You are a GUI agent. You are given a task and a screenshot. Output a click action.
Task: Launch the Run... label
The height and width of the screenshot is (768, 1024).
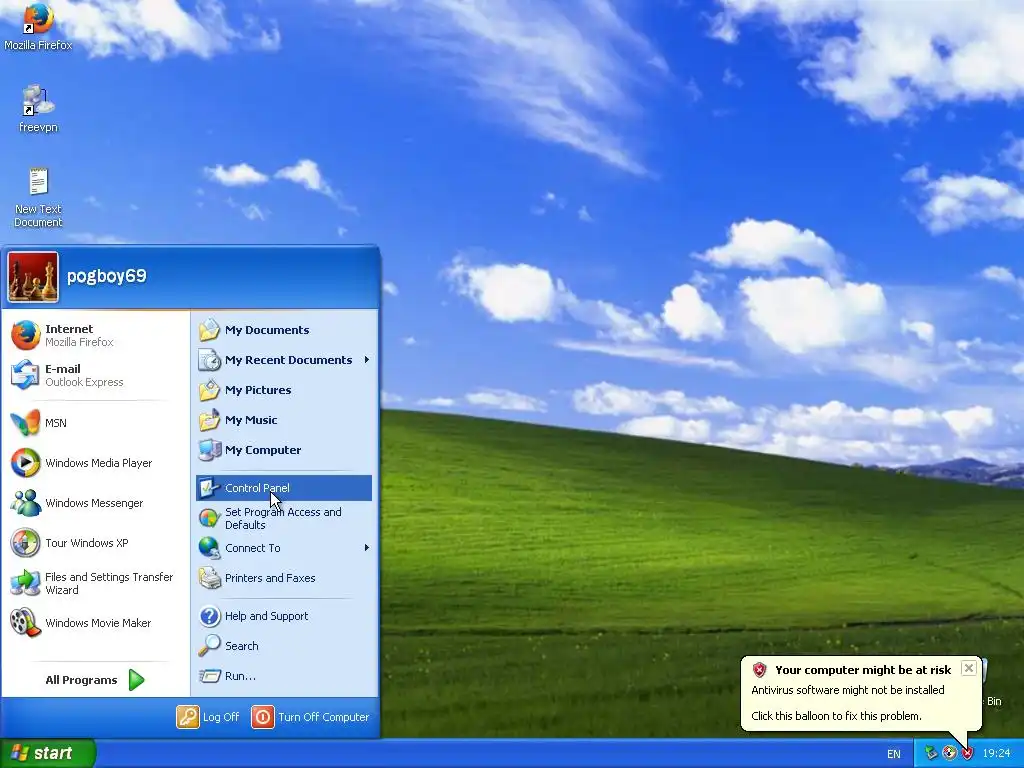240,676
